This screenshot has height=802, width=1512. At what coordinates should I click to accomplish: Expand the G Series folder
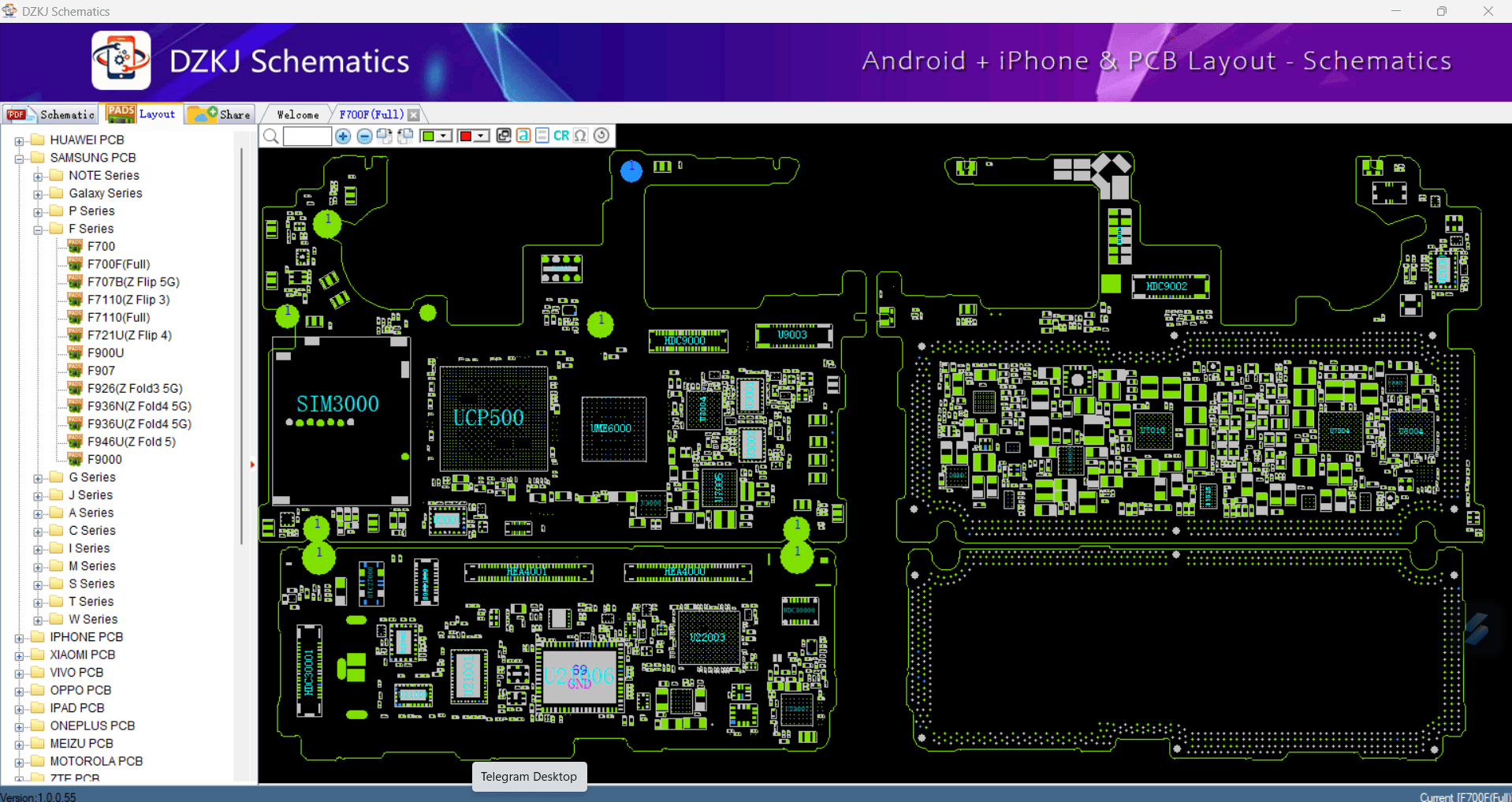tap(38, 479)
